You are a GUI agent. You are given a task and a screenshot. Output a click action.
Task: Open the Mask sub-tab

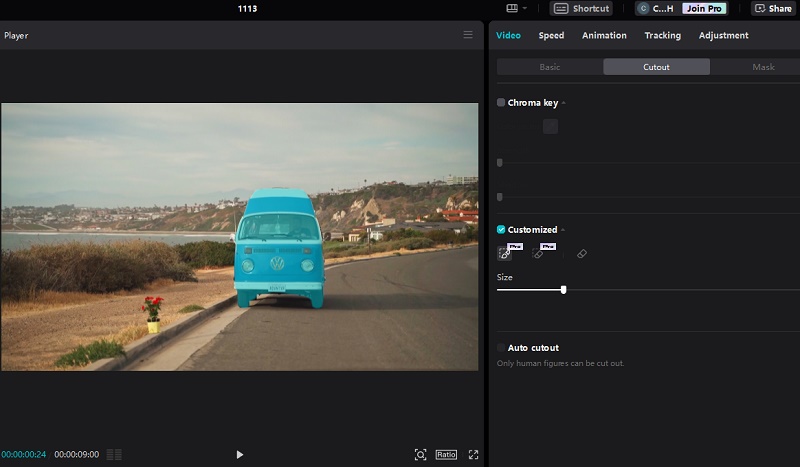tap(763, 67)
